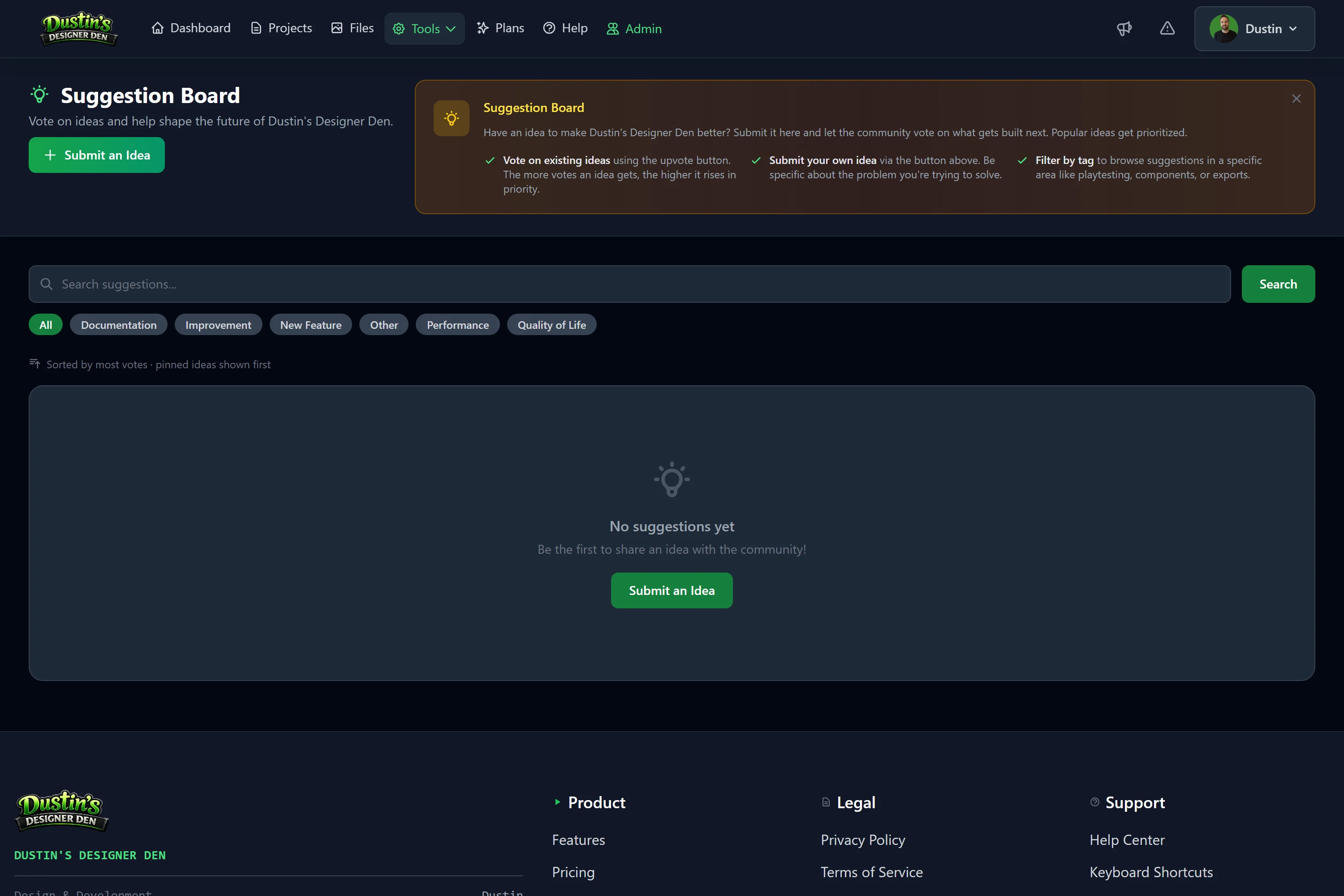This screenshot has height=896, width=1344.
Task: Click the Dustin's Designer Den header logo
Action: [x=79, y=29]
